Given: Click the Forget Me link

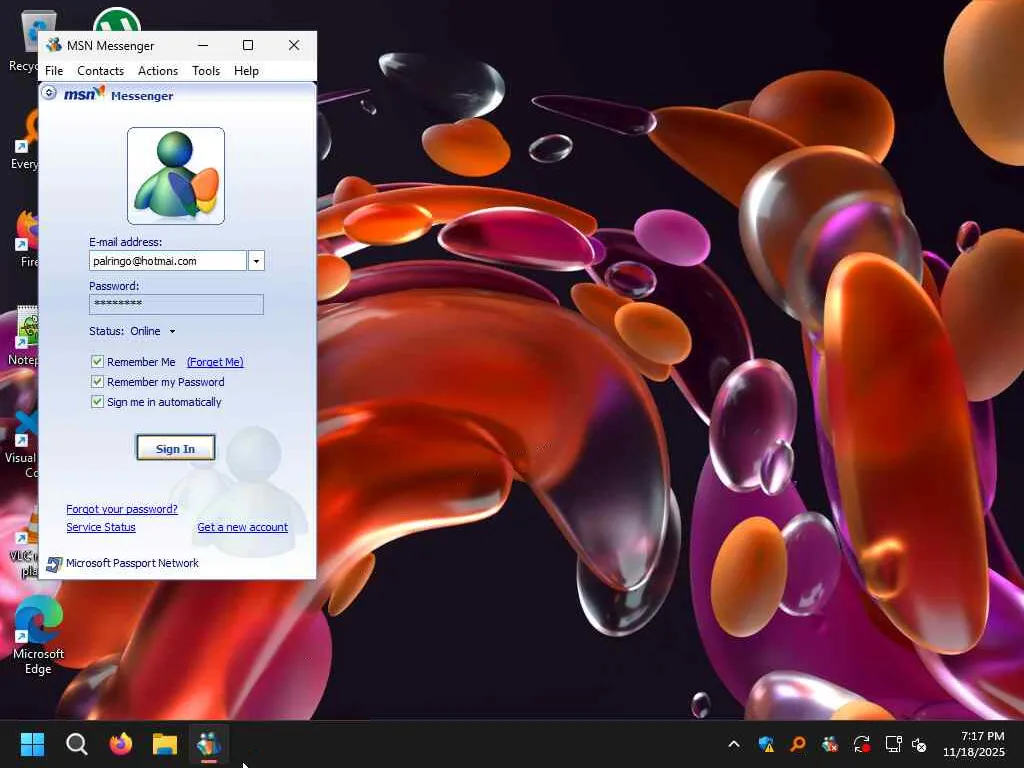Looking at the screenshot, I should (215, 362).
